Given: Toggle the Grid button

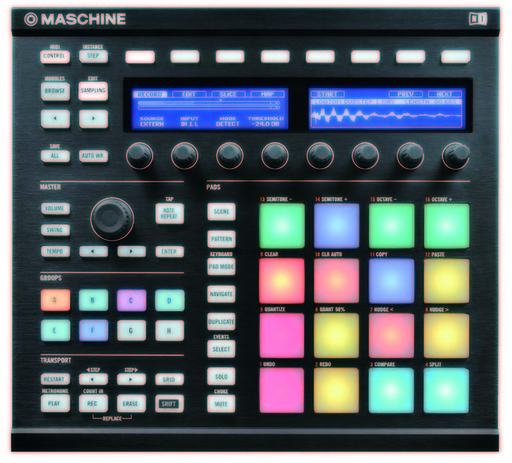Looking at the screenshot, I should pos(169,379).
